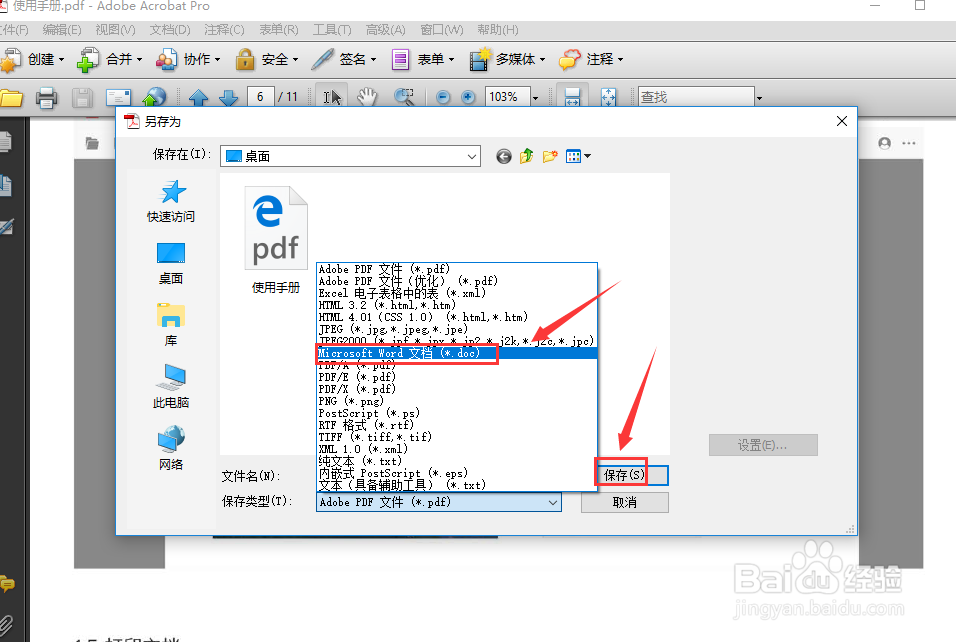Select 库 in the places bar
Screen dimensions: 956x642
[x=171, y=325]
